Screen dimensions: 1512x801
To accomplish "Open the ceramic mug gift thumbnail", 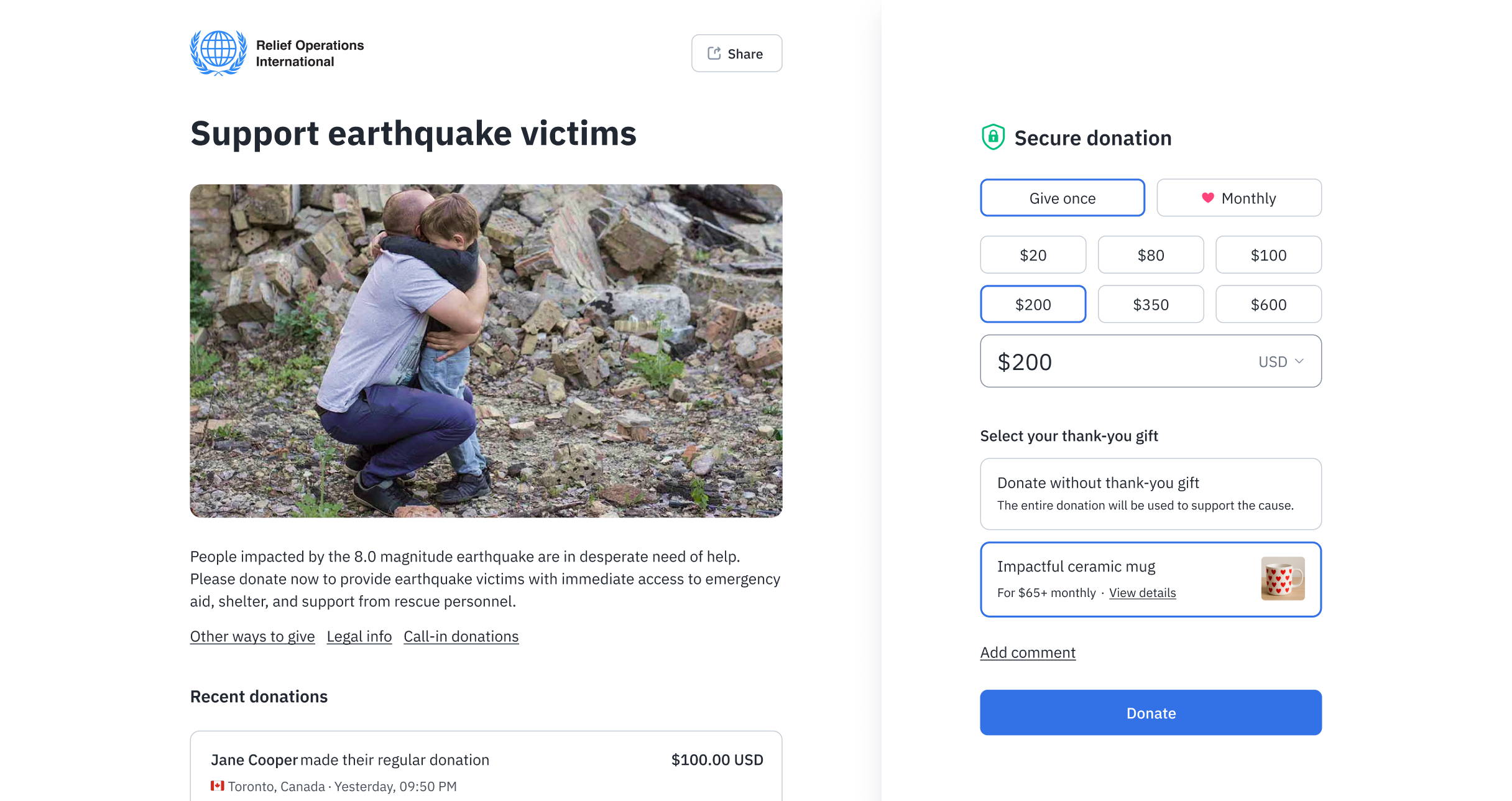I will click(x=1282, y=578).
